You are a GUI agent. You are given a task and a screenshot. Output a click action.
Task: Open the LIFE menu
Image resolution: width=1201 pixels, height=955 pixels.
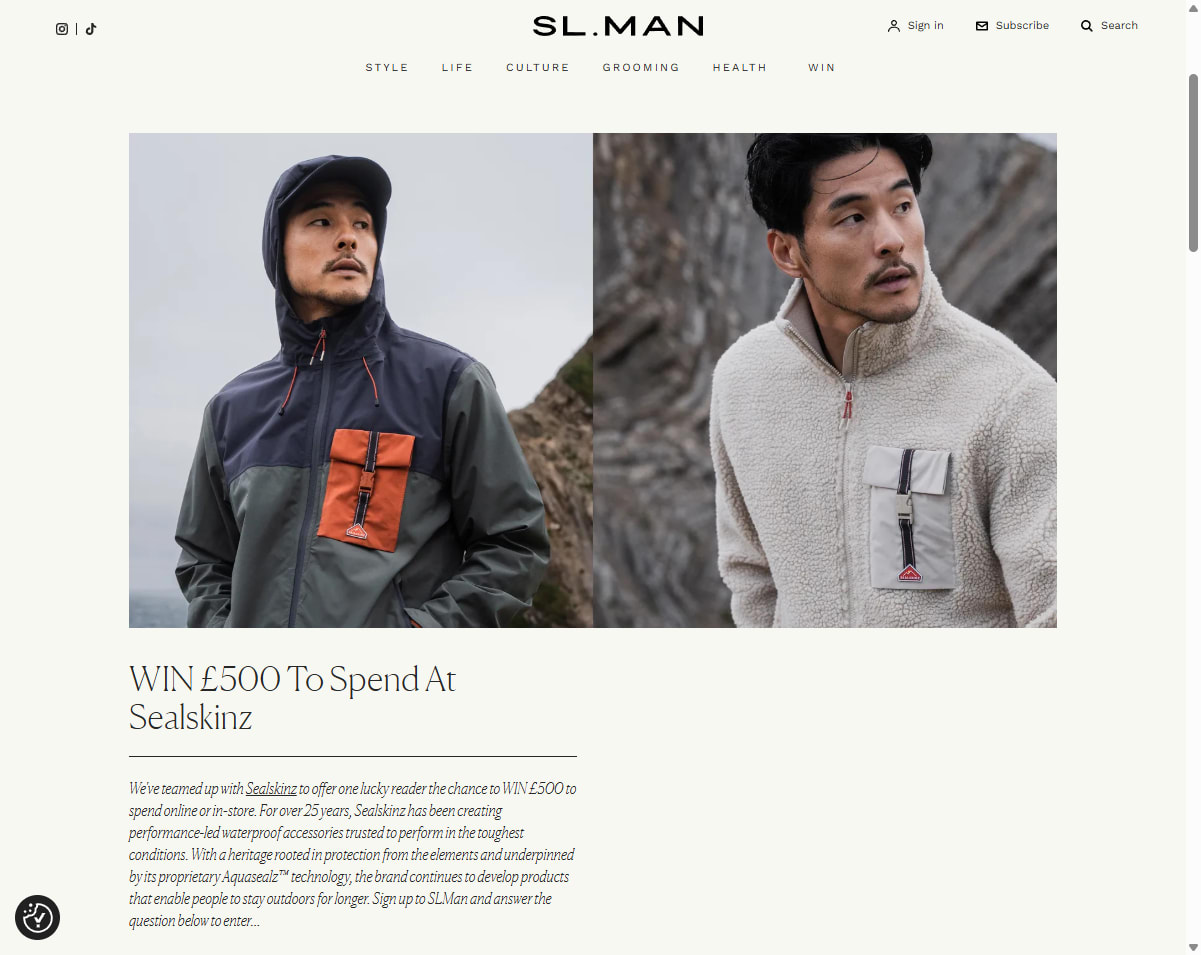point(458,68)
